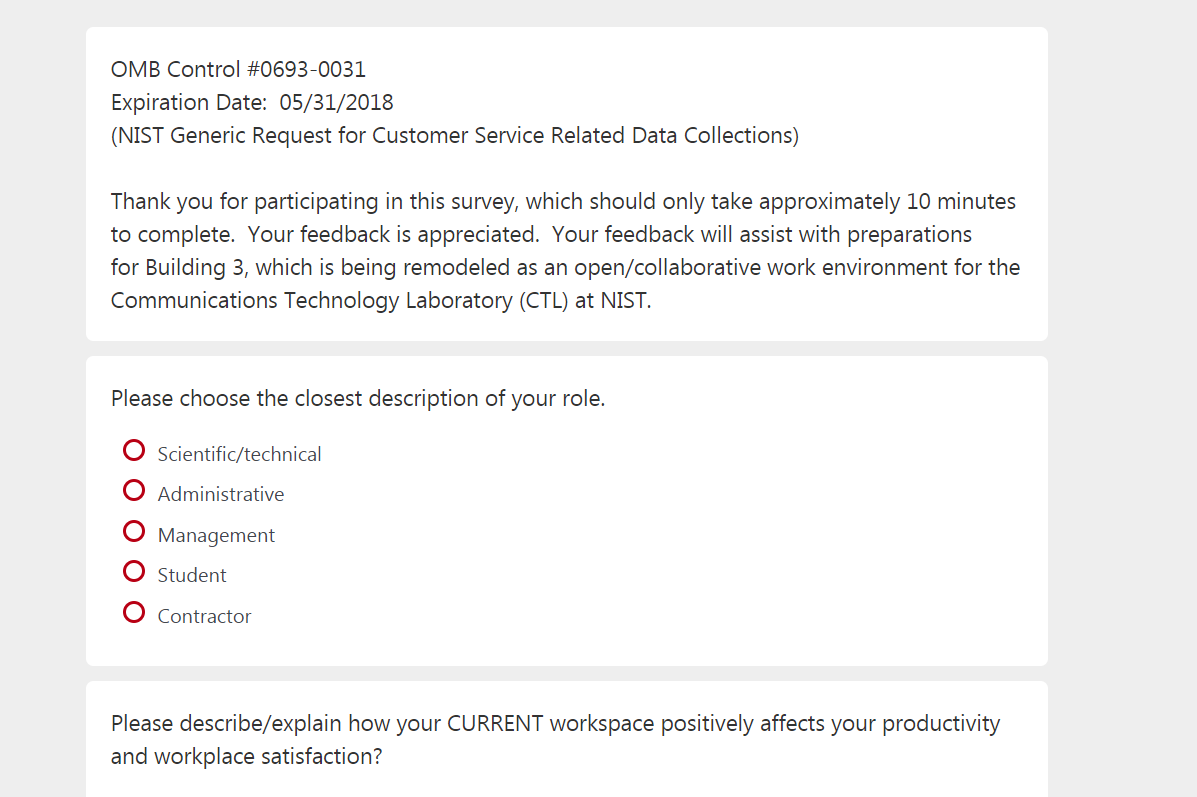1197x797 pixels.
Task: Click the 'Scientific/technical' label text
Action: point(239,454)
